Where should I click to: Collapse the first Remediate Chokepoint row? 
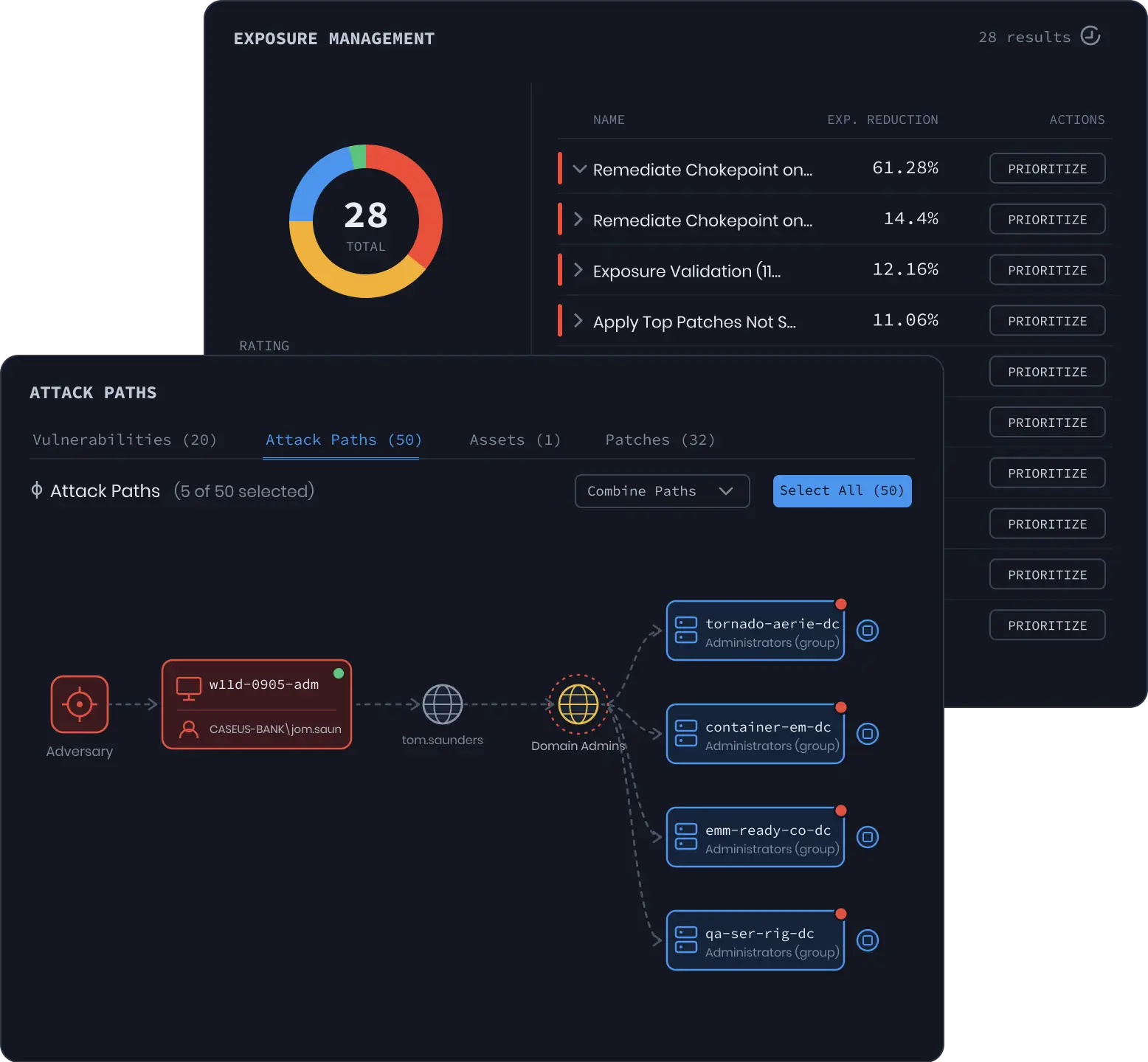coord(580,169)
